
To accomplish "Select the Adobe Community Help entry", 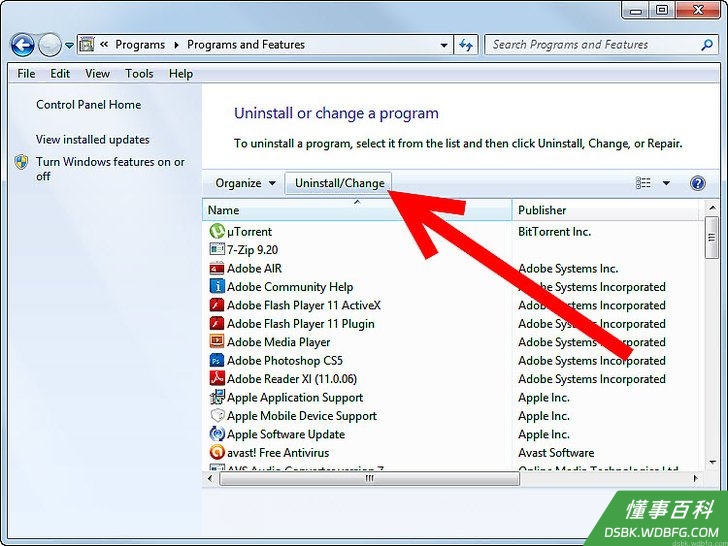I will (x=290, y=287).
